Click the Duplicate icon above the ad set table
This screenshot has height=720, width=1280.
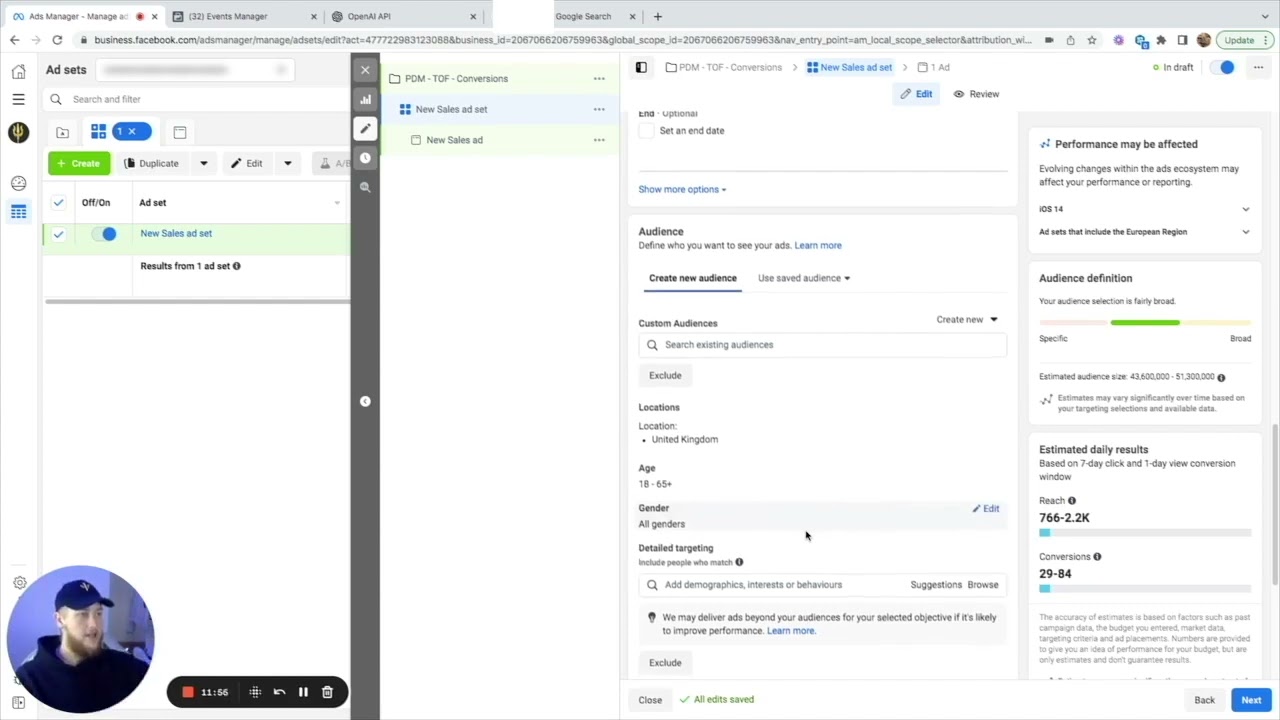point(129,163)
